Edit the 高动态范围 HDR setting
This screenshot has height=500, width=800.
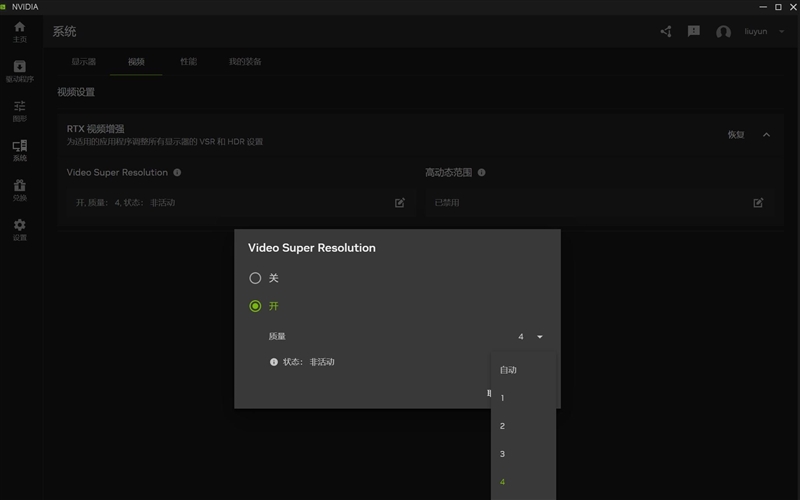[x=758, y=202]
